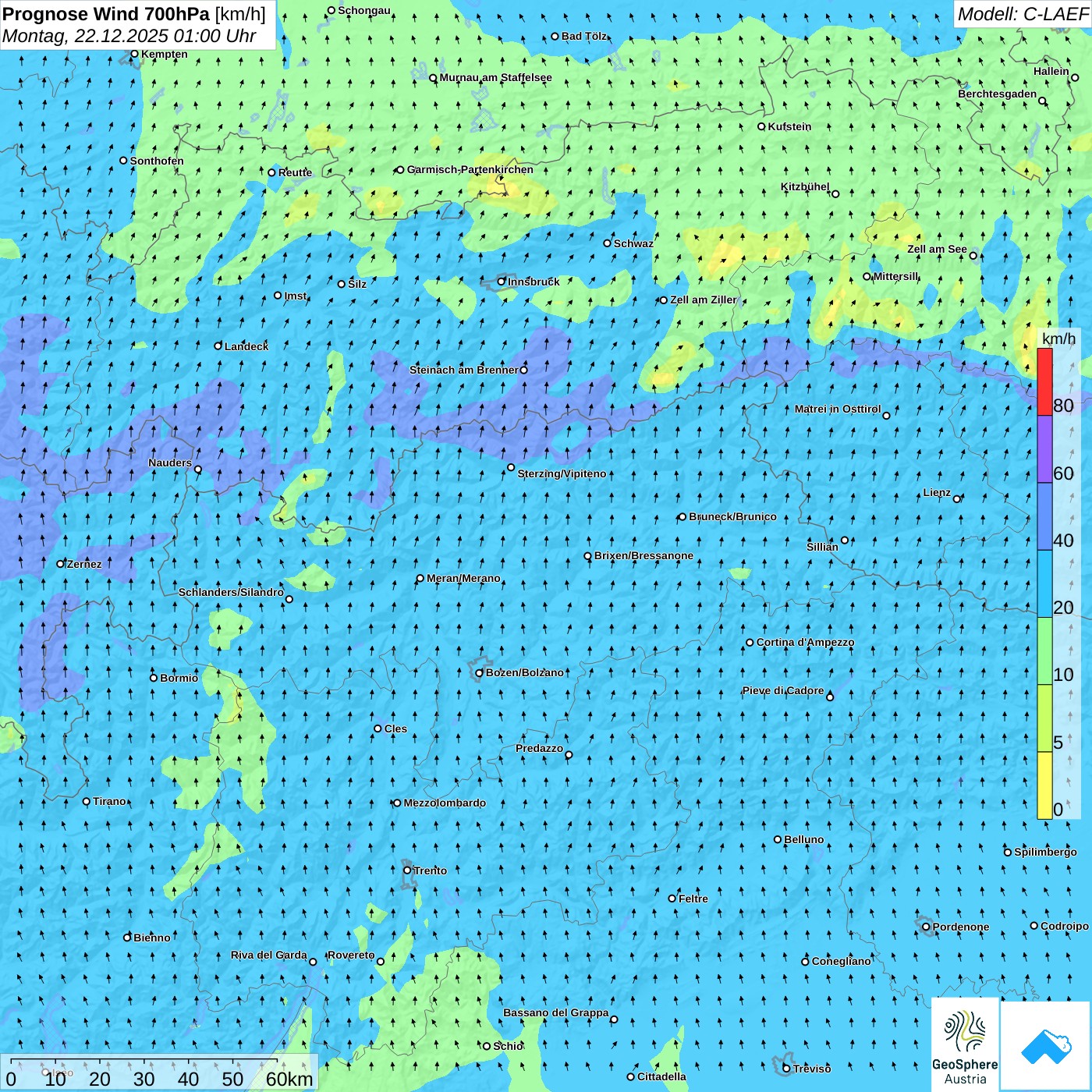Click the title "Prognose Wind 700hPa [km/h]"
Viewport: 1092px width, 1092px height.
point(134,13)
